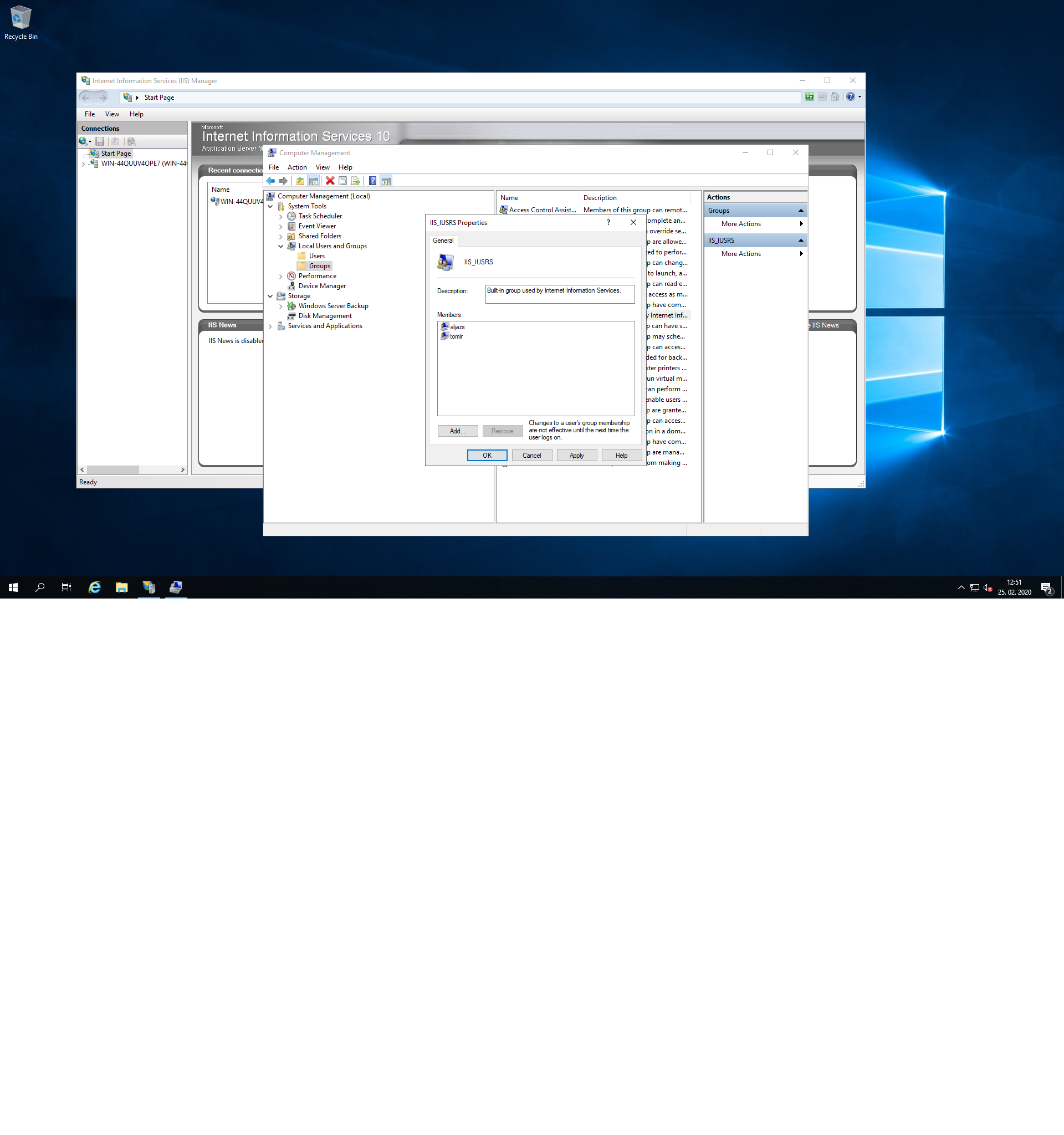Viewport: 1064px width, 1135px height.
Task: Select the General tab in properties dialog
Action: click(x=443, y=241)
